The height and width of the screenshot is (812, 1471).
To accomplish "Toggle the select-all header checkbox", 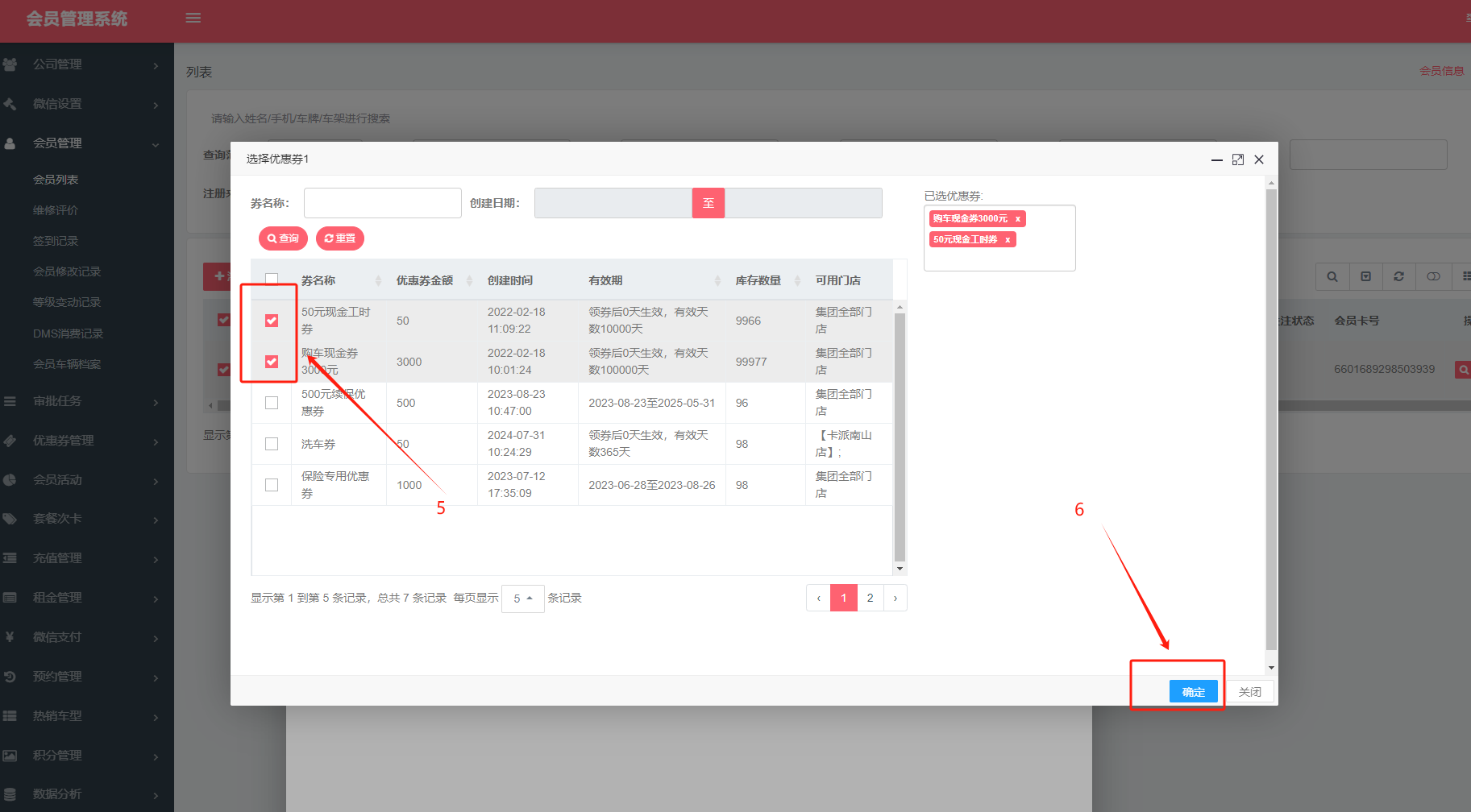I will tap(272, 280).
